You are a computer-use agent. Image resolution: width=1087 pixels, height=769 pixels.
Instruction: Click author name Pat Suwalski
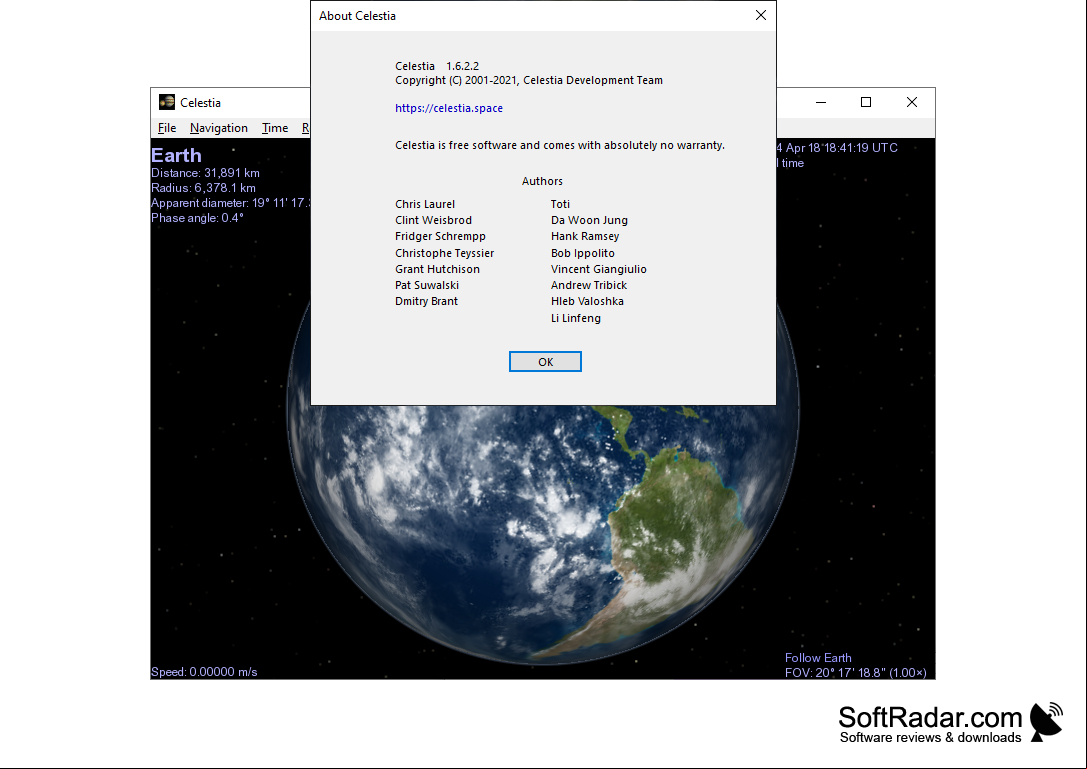click(x=427, y=285)
